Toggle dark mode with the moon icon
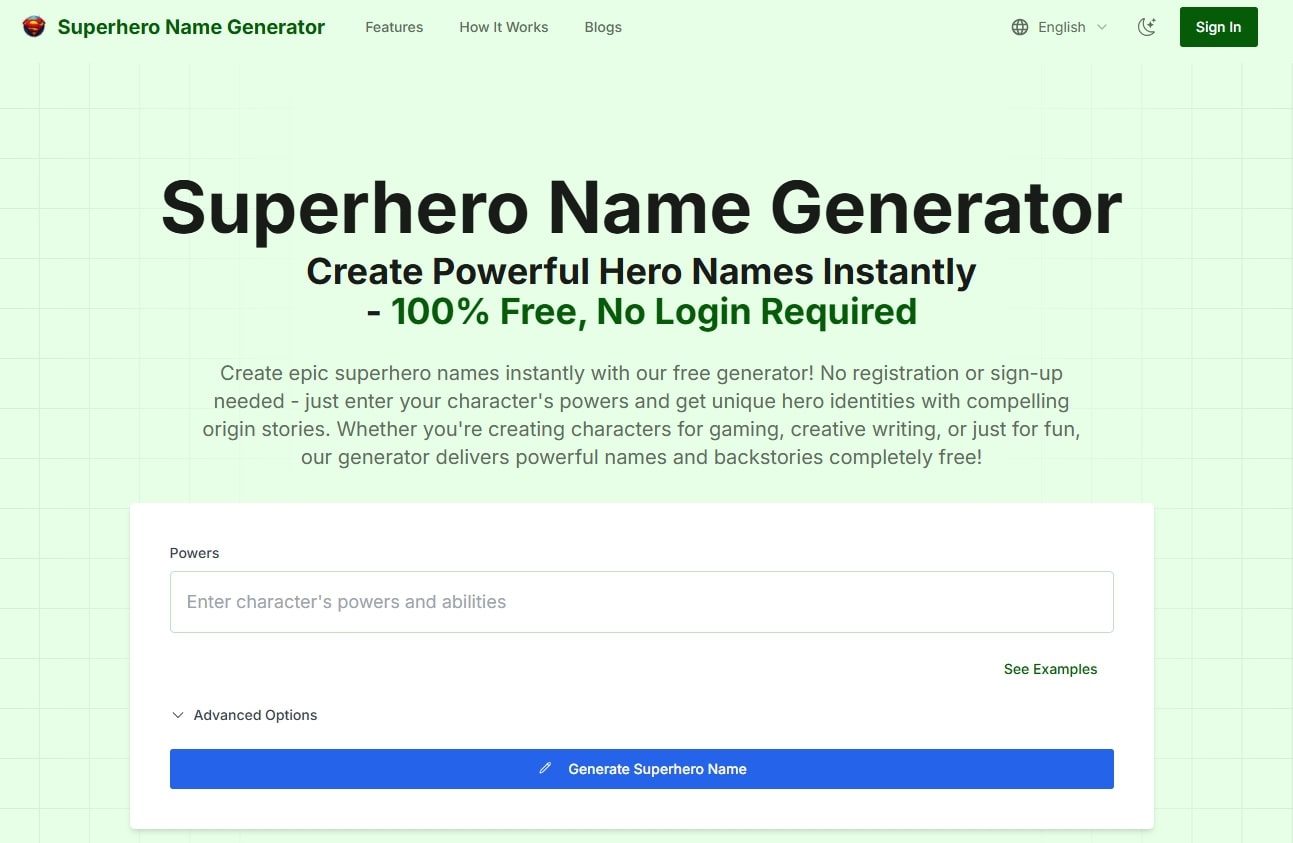Viewport: 1293px width, 843px height. pos(1147,27)
